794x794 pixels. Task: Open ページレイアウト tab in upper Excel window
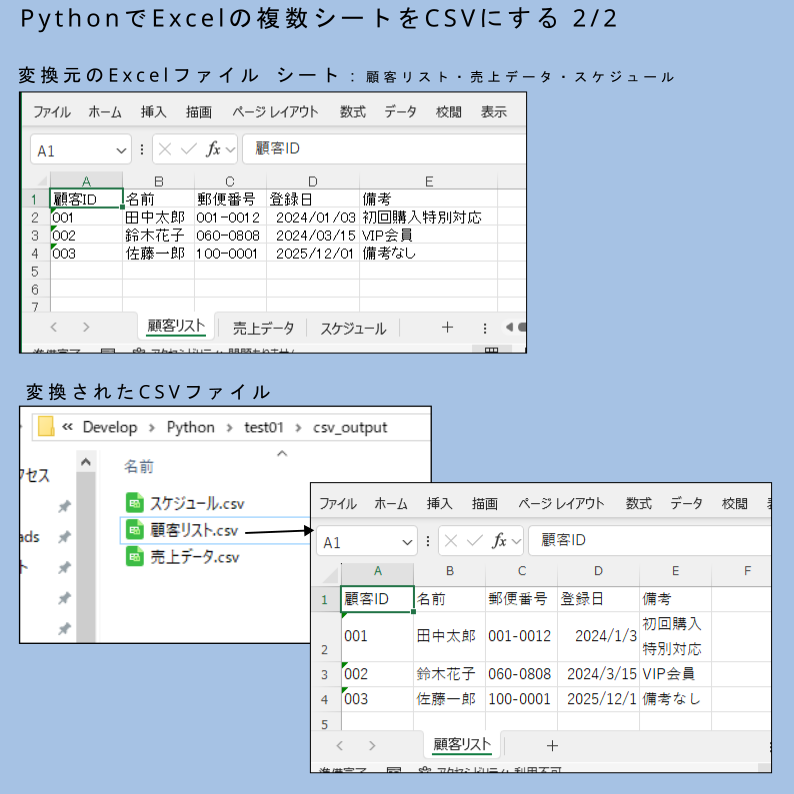tap(275, 112)
